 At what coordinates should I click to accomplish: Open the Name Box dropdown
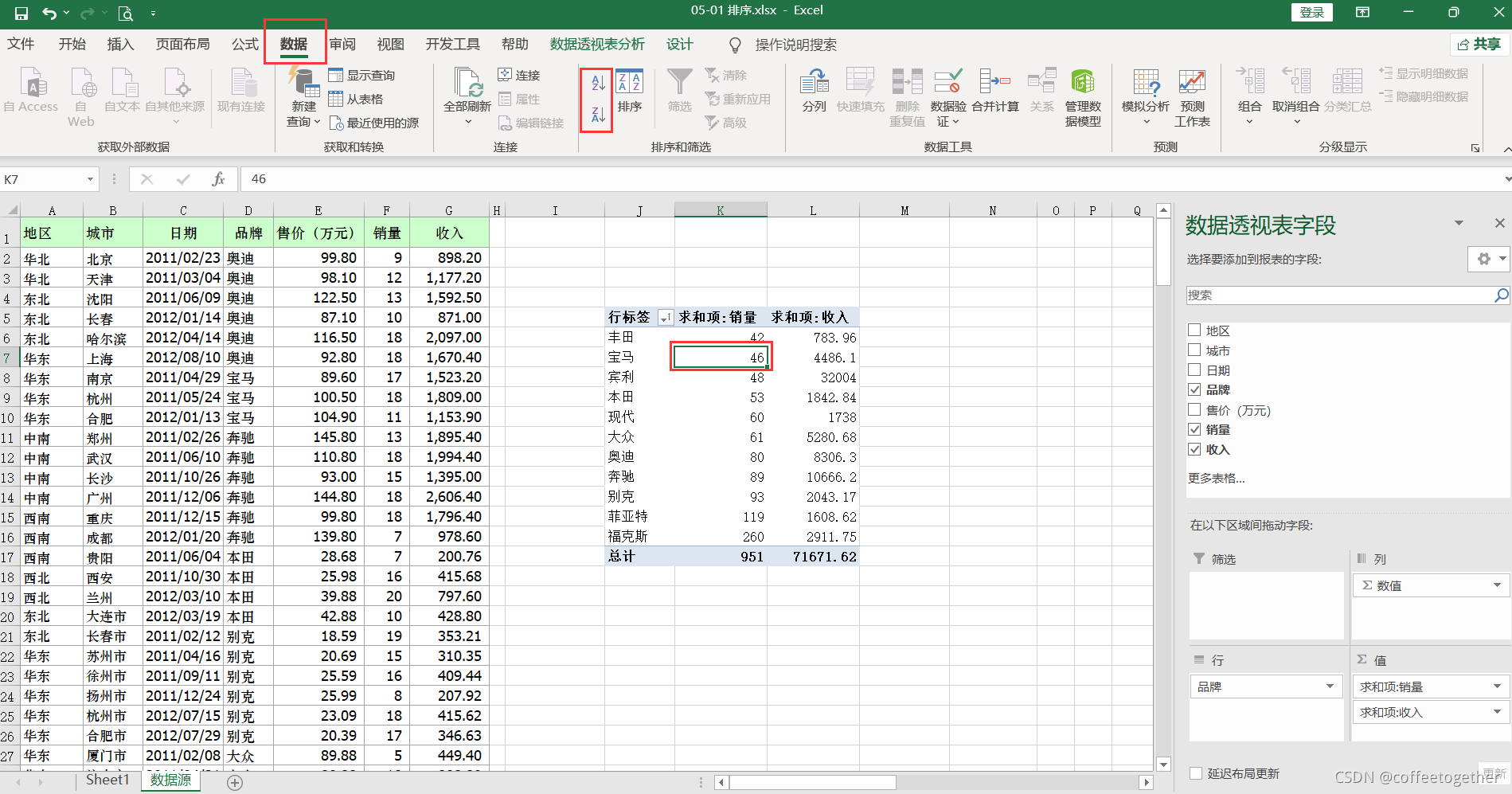pos(90,179)
